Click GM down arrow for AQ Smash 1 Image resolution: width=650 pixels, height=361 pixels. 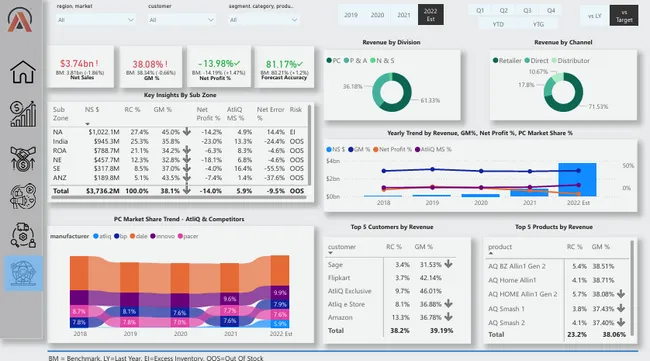621,308
